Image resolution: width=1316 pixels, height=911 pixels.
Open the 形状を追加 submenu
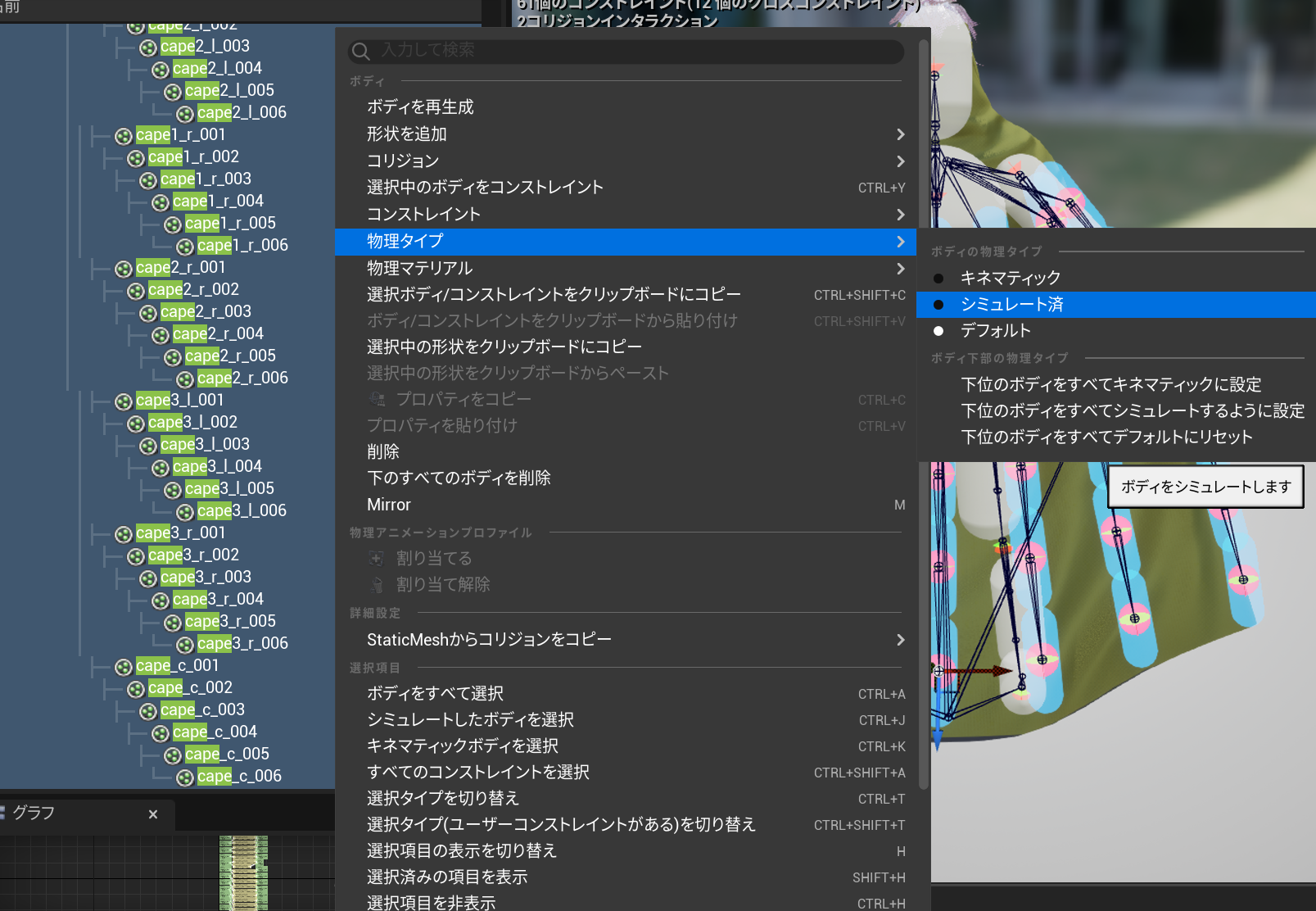tap(626, 134)
